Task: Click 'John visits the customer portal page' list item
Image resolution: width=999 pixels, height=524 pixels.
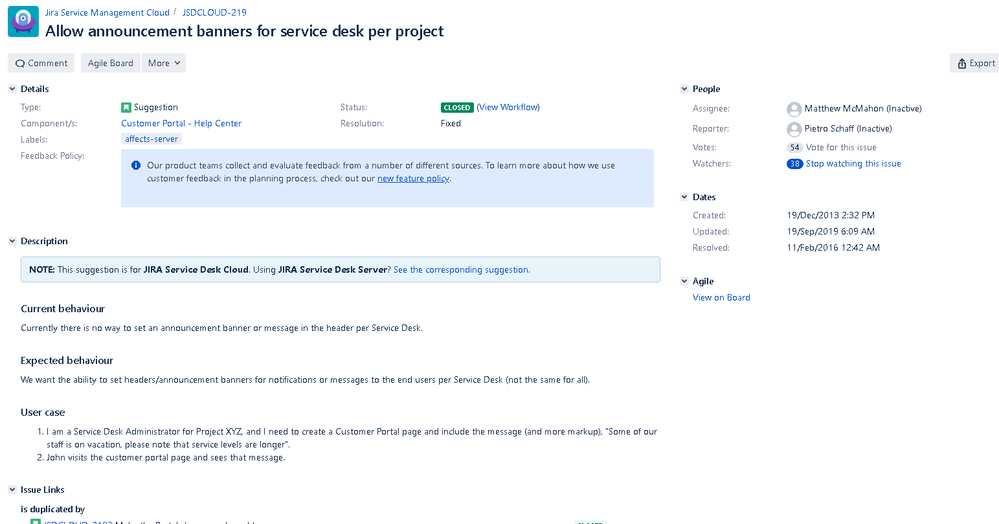Action: click(166, 458)
